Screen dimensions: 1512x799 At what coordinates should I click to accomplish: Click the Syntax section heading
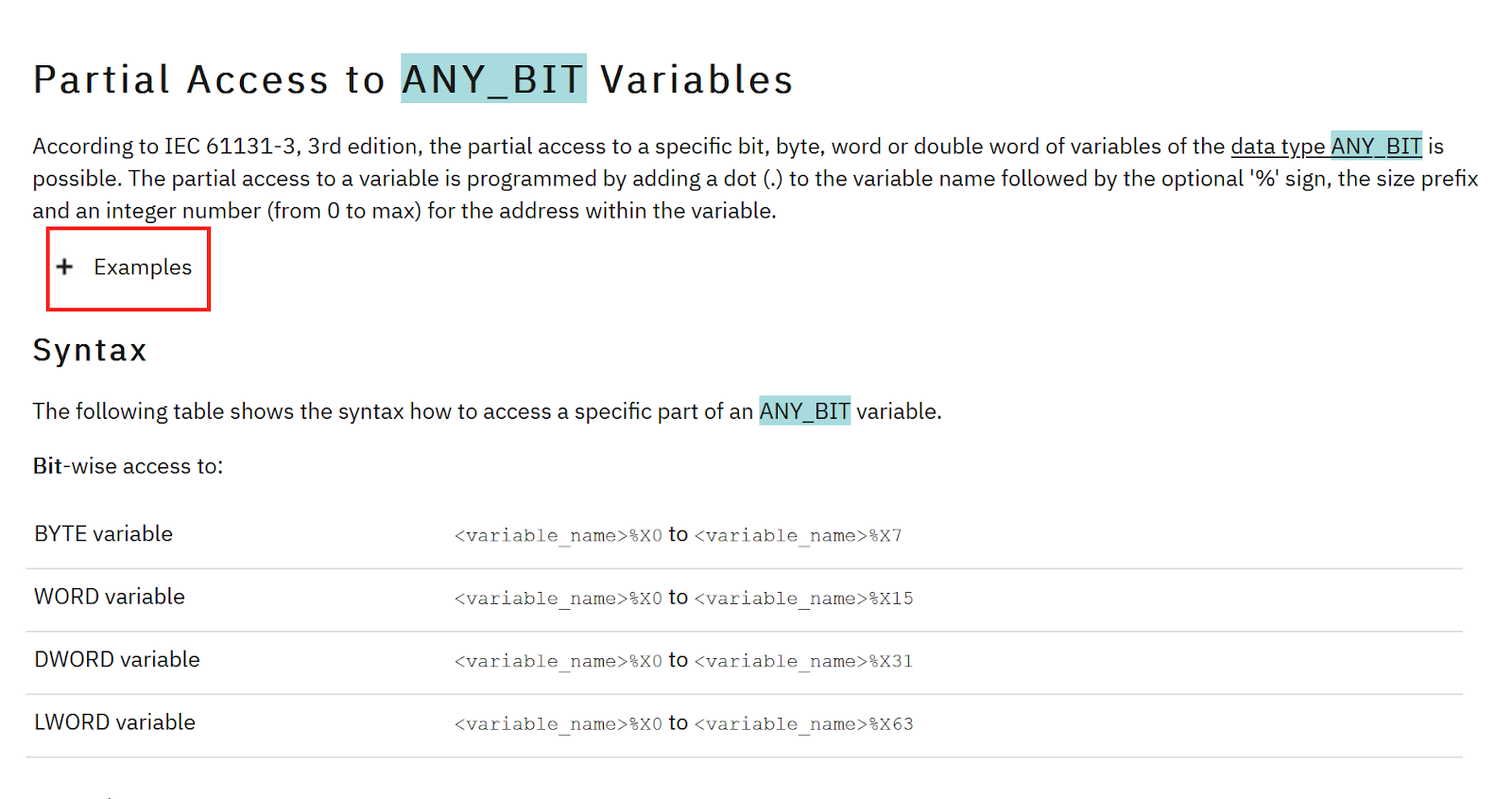pyautogui.click(x=90, y=351)
